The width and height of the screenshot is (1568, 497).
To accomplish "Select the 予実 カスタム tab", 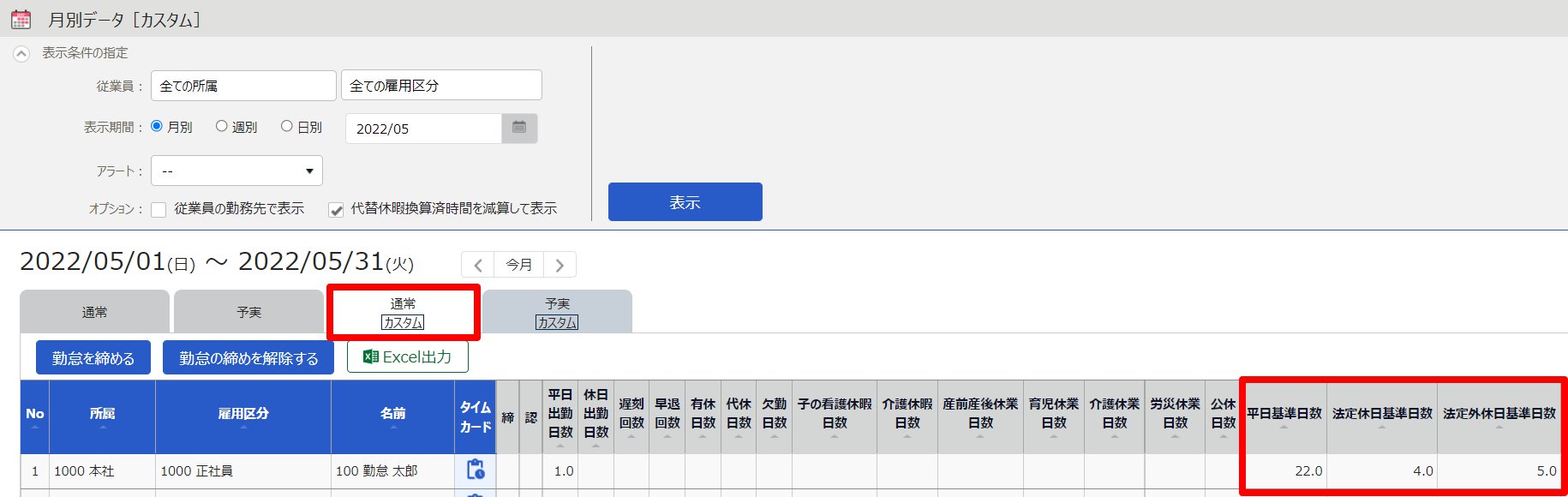I will pos(557,312).
